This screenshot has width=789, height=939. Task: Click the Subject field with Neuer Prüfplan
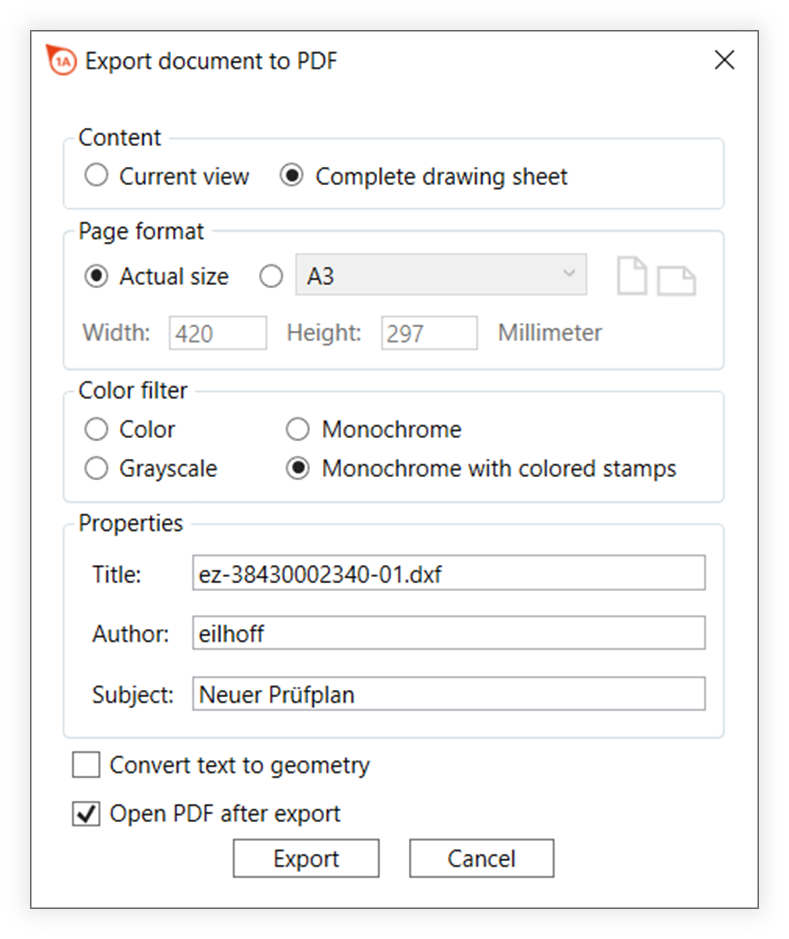[448, 694]
